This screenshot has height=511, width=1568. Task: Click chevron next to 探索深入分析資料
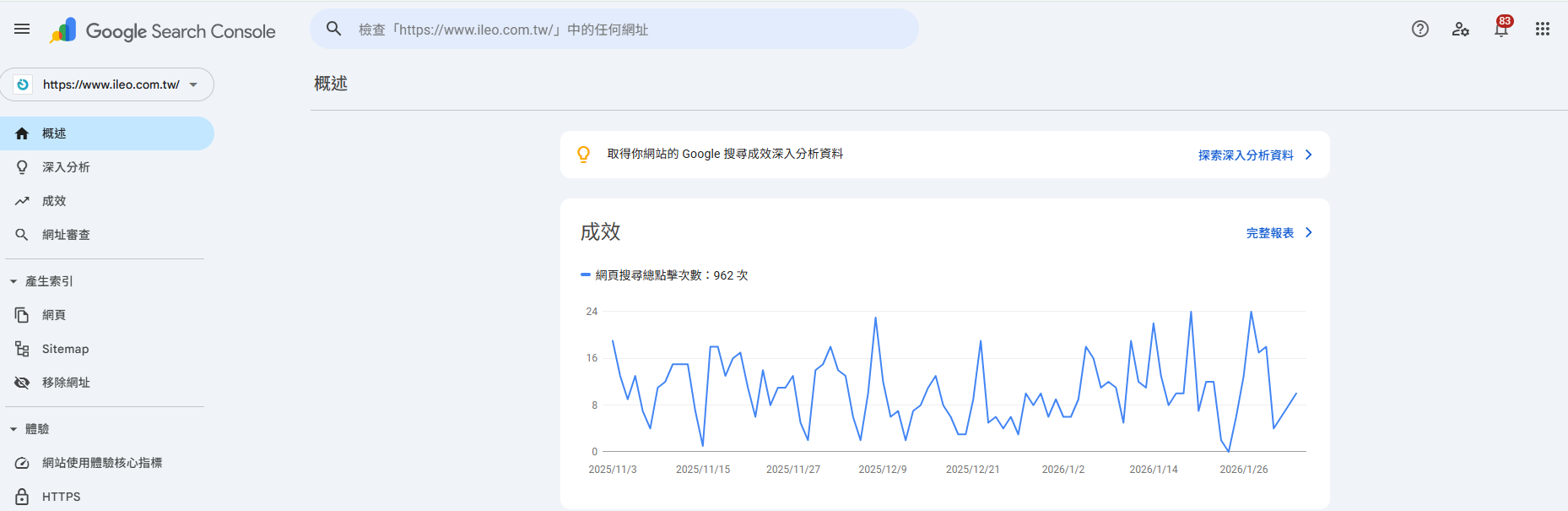(1309, 155)
